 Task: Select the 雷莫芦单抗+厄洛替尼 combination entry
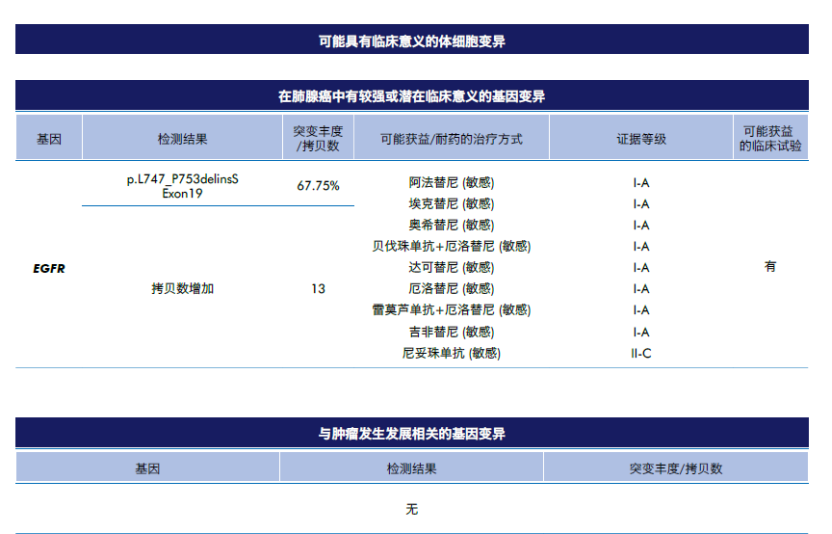(451, 310)
